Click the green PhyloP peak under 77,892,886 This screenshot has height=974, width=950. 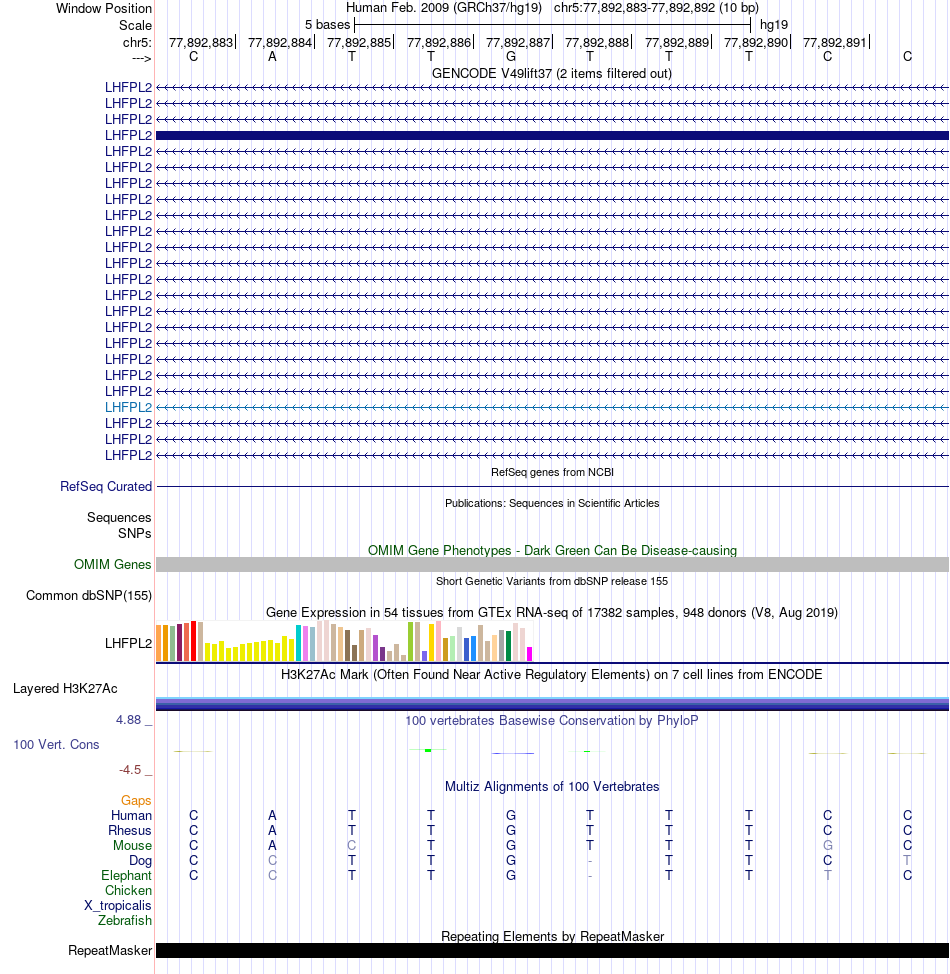click(x=428, y=750)
